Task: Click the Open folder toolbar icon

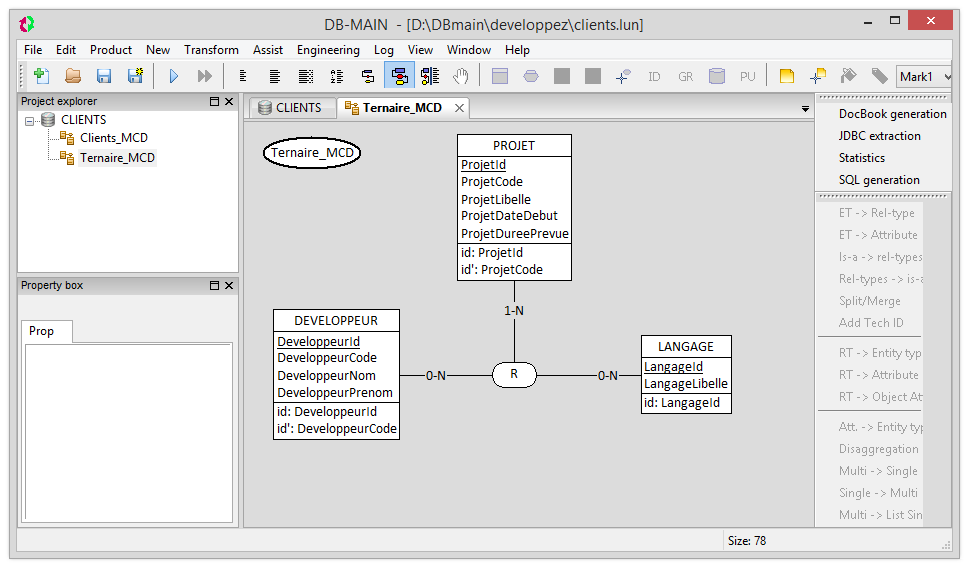Action: click(73, 76)
